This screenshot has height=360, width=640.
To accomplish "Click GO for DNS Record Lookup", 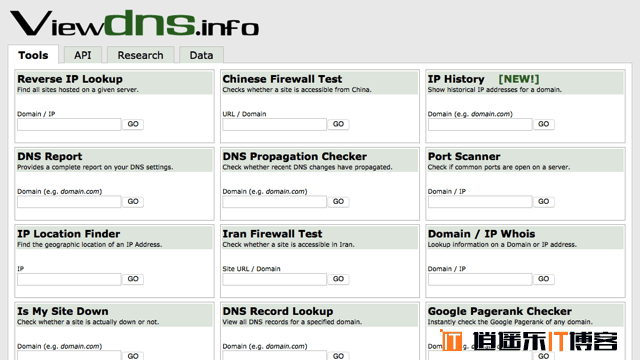I will (338, 356).
